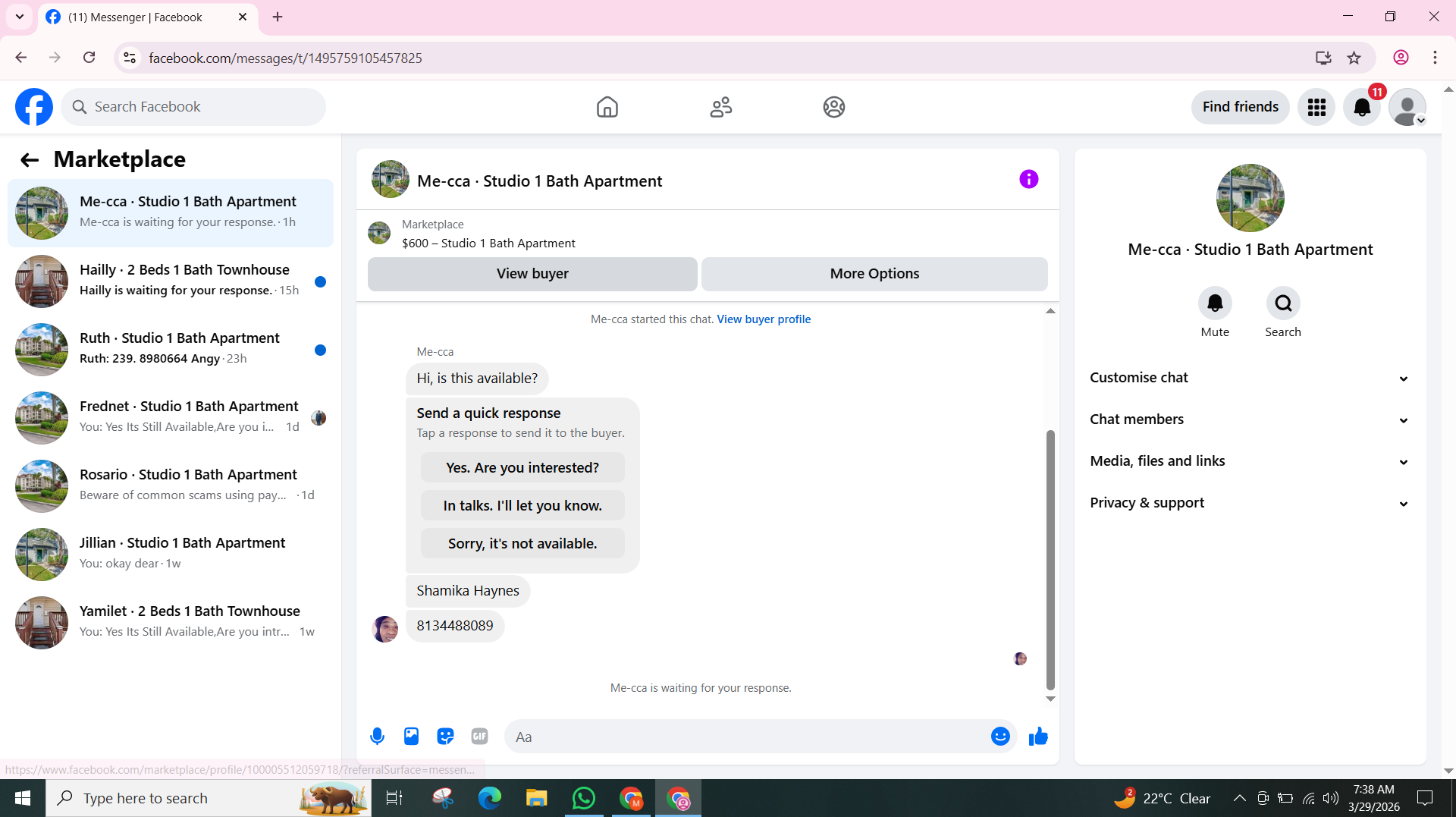Select the message "8134488089"
The width and height of the screenshot is (1456, 817).
tap(454, 626)
